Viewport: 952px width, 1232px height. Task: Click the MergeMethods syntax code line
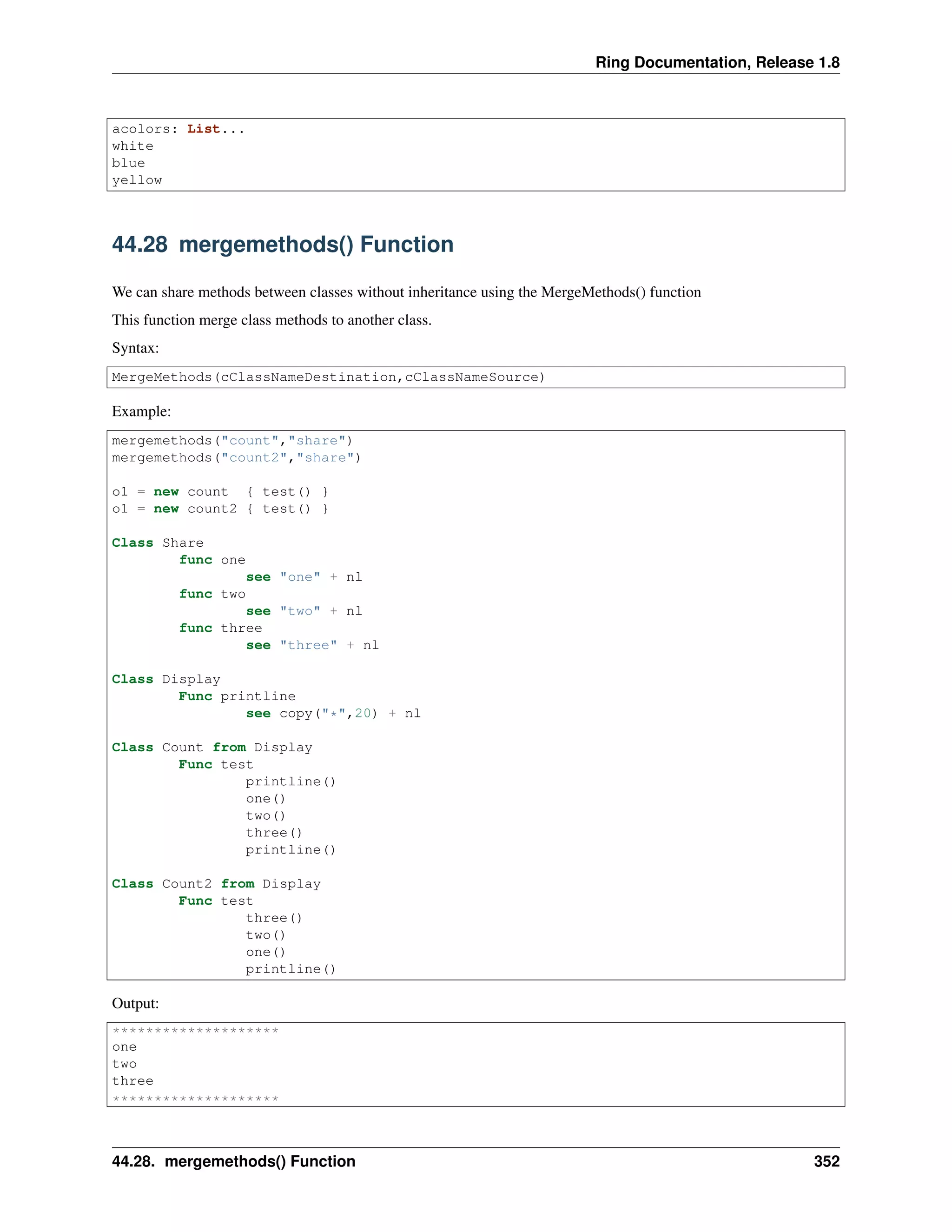point(328,377)
